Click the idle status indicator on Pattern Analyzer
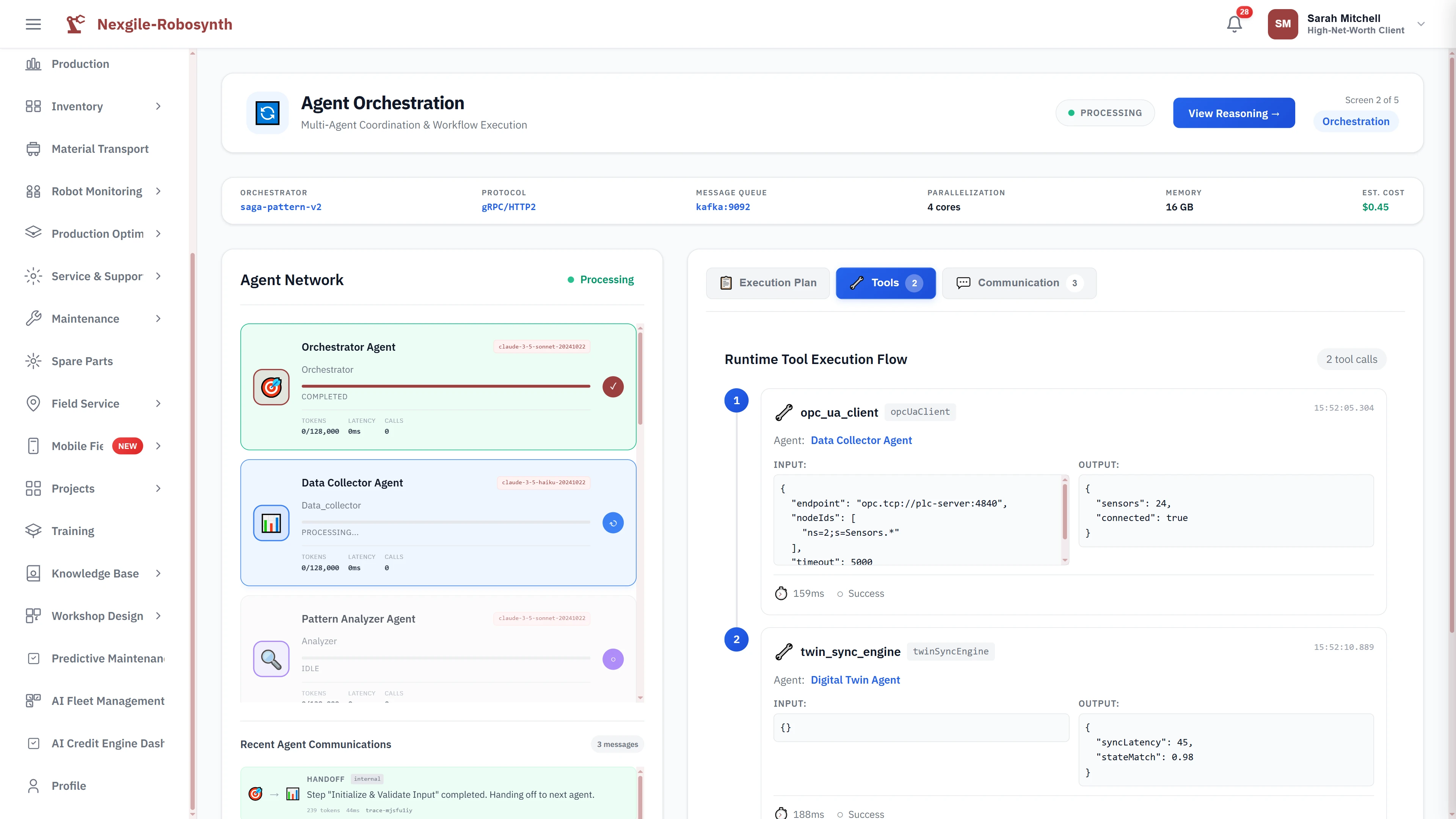The height and width of the screenshot is (819, 1456). (x=613, y=659)
